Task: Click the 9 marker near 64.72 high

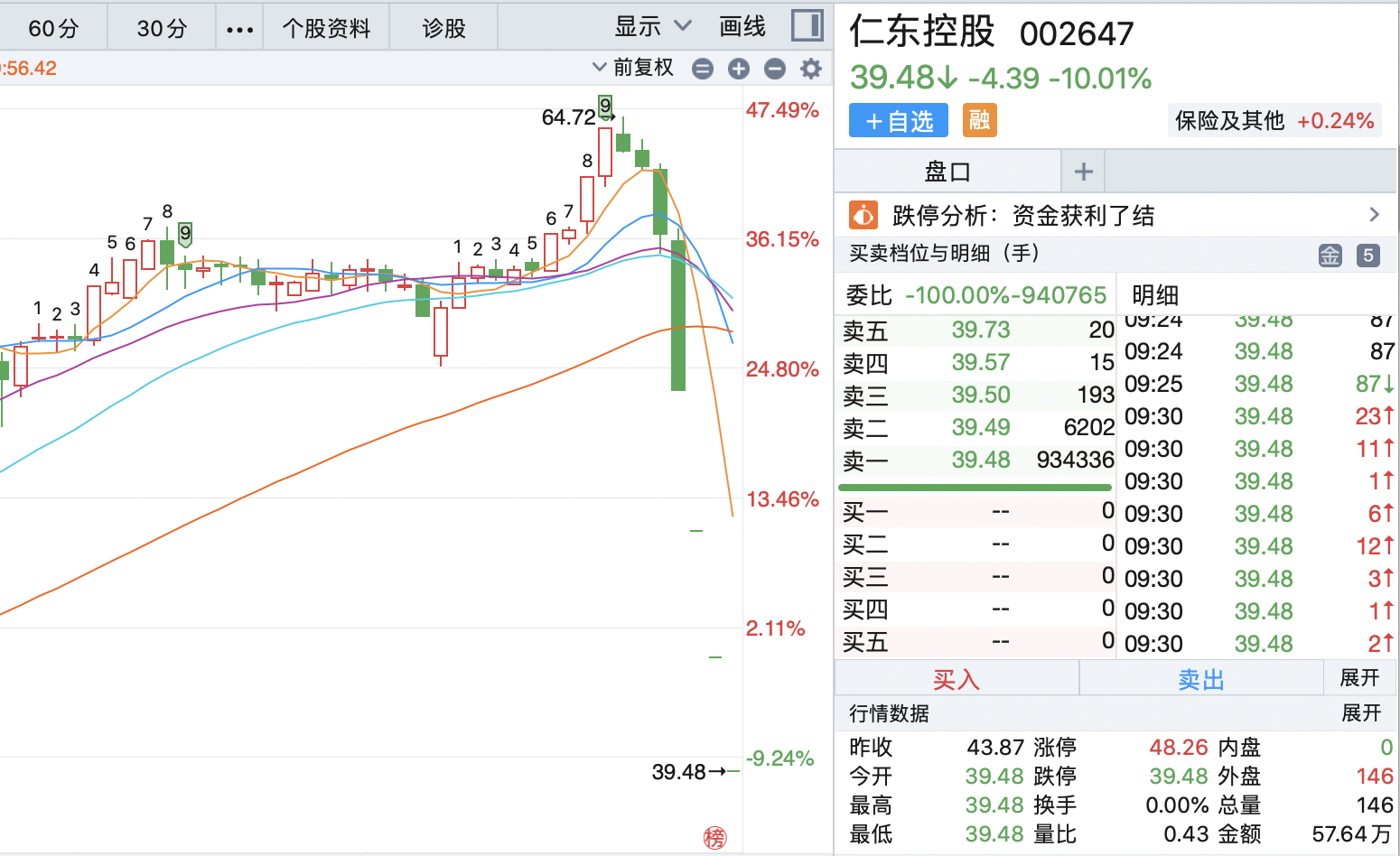Action: pyautogui.click(x=605, y=106)
